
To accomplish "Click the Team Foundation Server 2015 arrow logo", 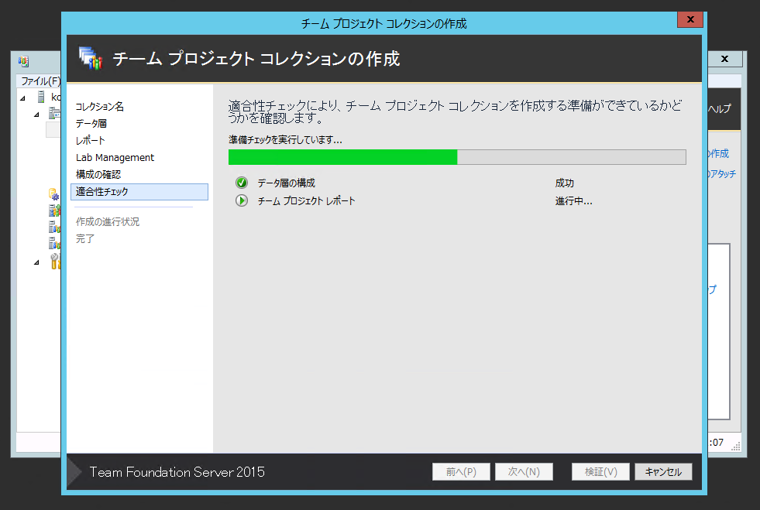I will click(74, 472).
